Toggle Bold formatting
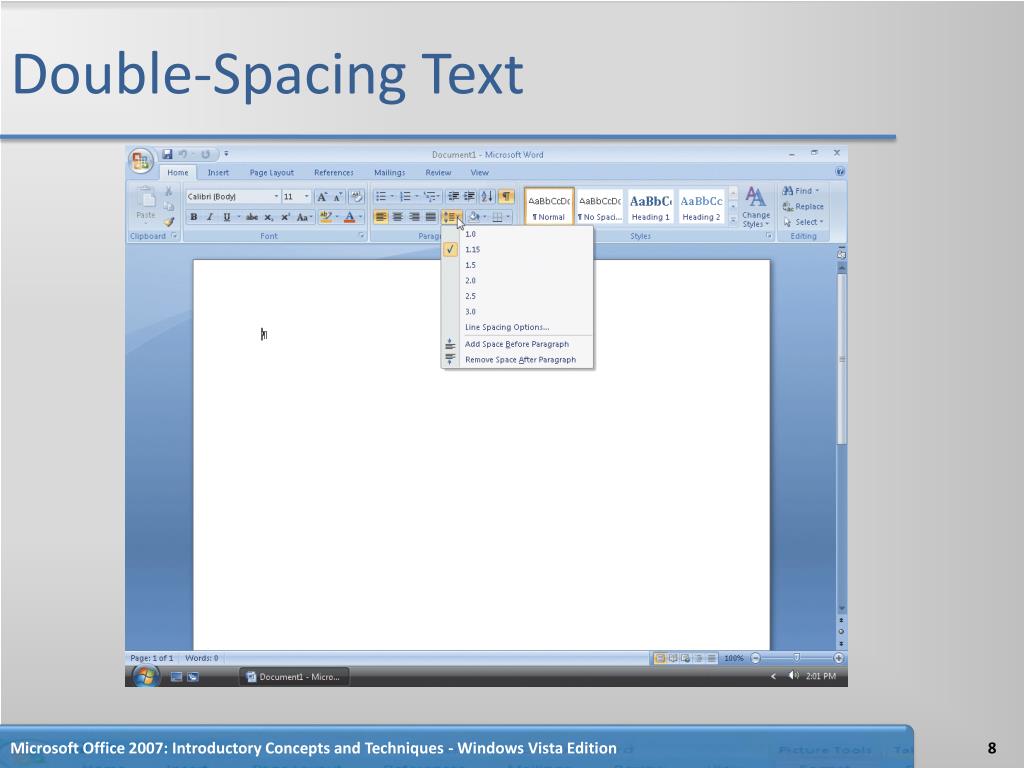This screenshot has height=768, width=1024. [x=193, y=217]
